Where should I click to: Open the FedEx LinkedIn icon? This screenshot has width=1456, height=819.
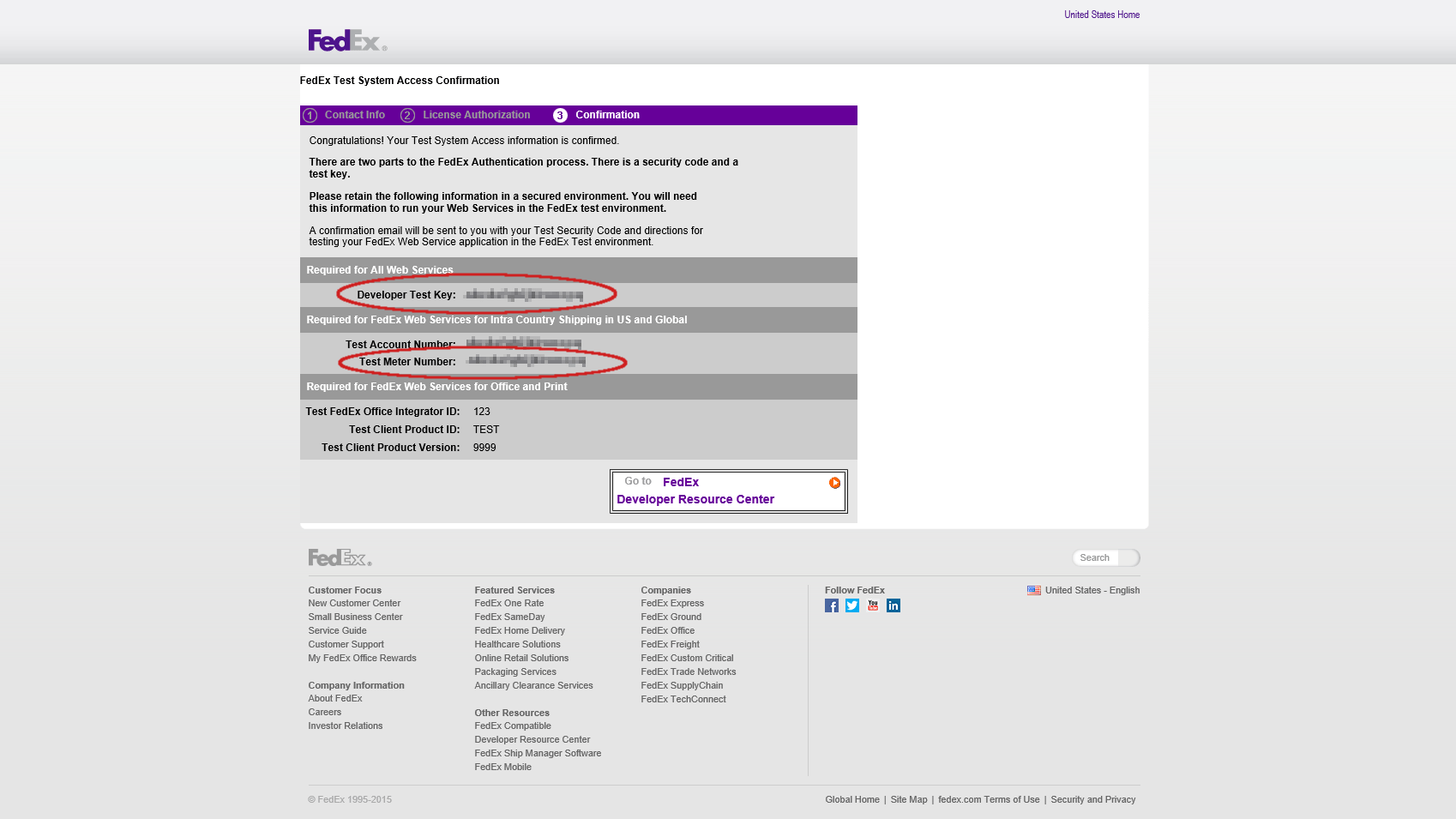(x=893, y=605)
